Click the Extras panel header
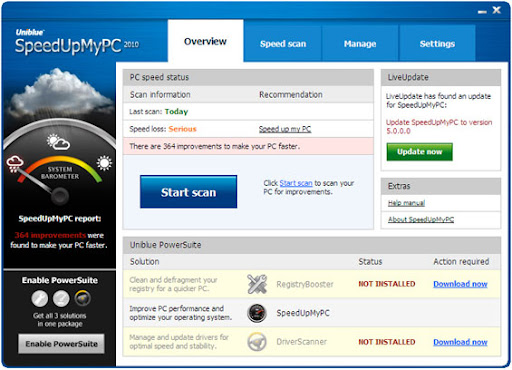Screen dimensions: 512x370 coord(441,186)
